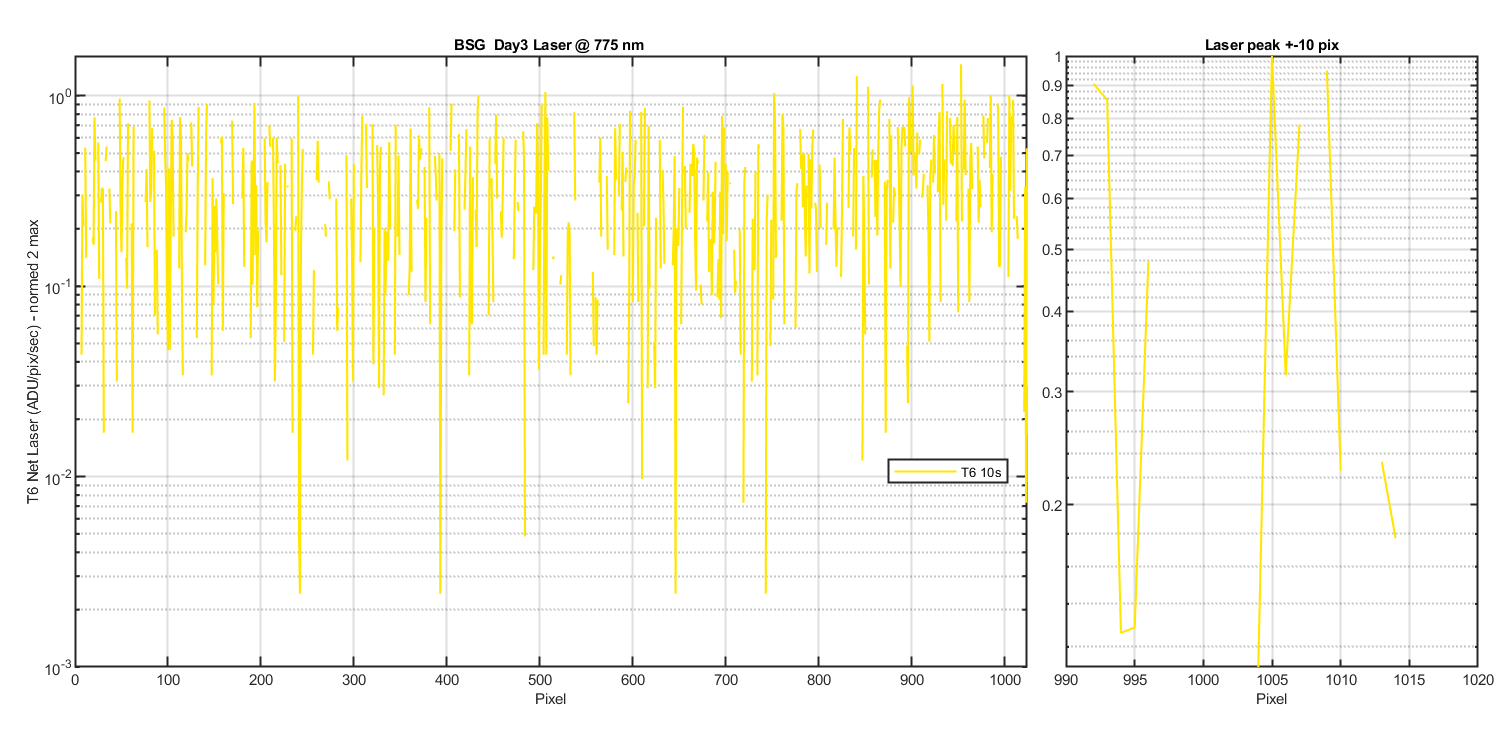The height and width of the screenshot is (750, 1500).
Task: Click the '100' x-axis tick label
Action: [x=167, y=681]
